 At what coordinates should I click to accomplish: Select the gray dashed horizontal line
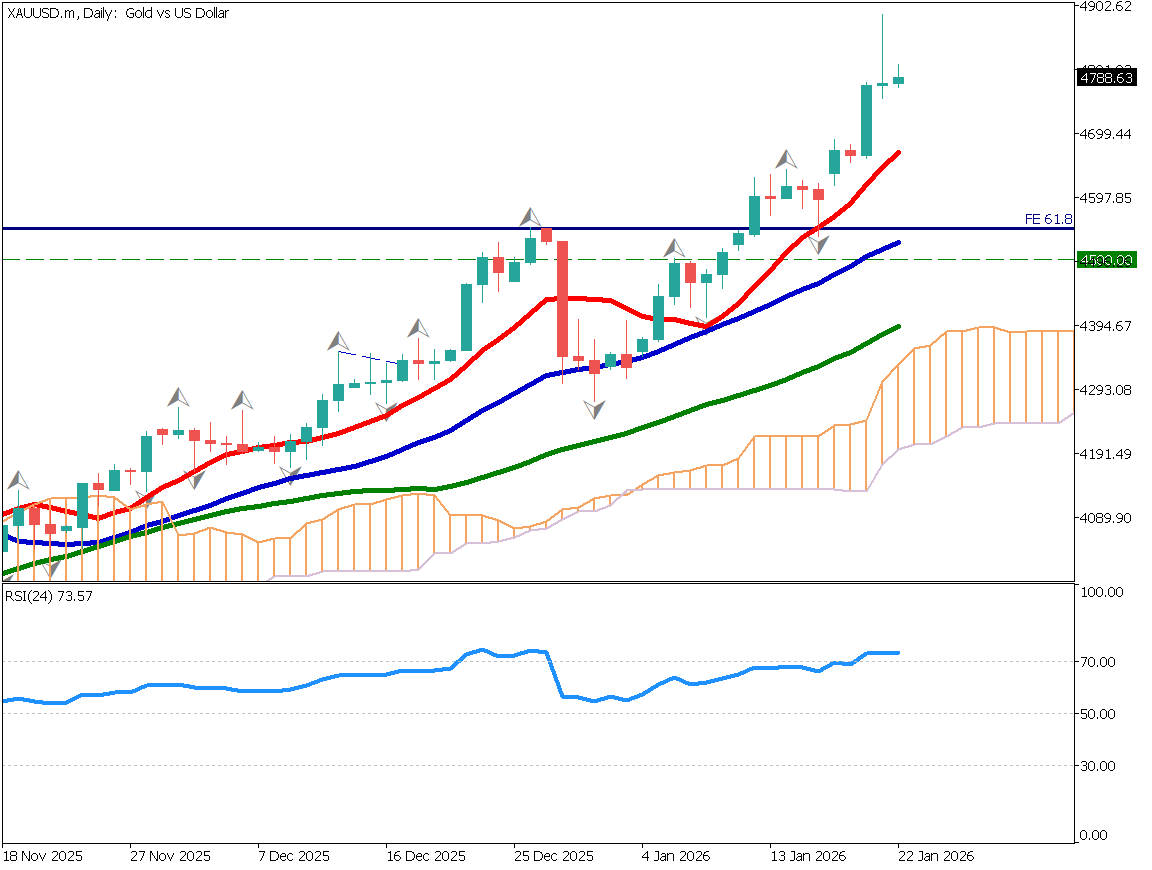point(300,259)
